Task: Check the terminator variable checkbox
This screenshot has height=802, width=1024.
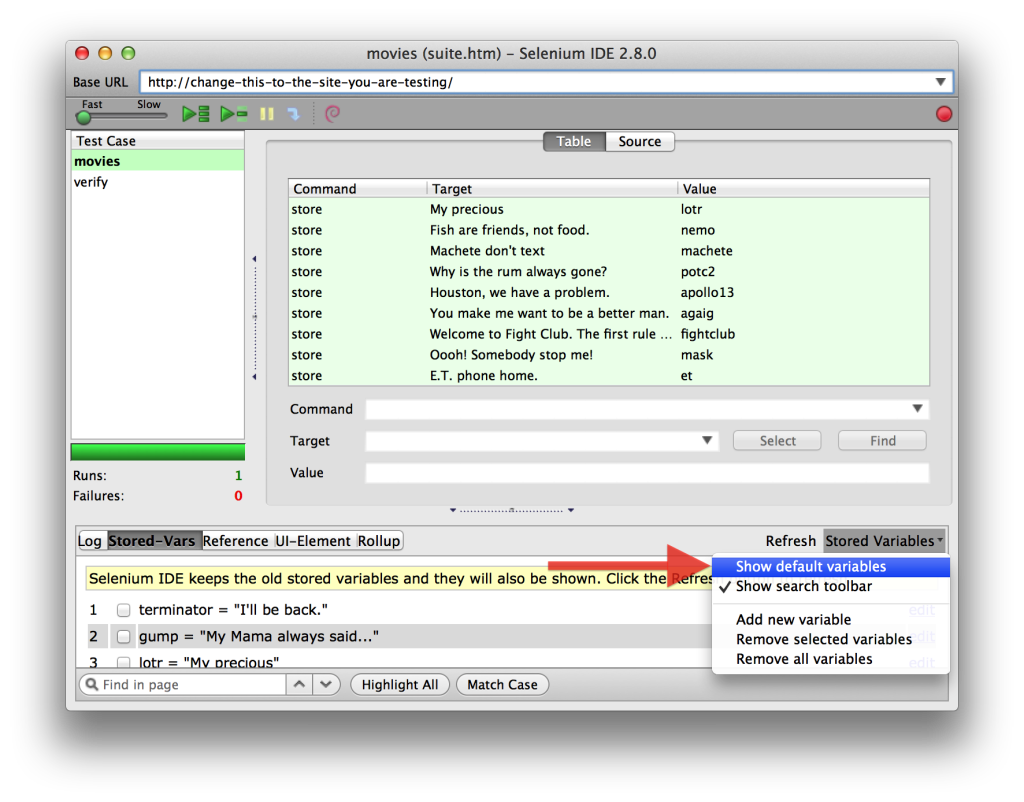Action: (123, 610)
